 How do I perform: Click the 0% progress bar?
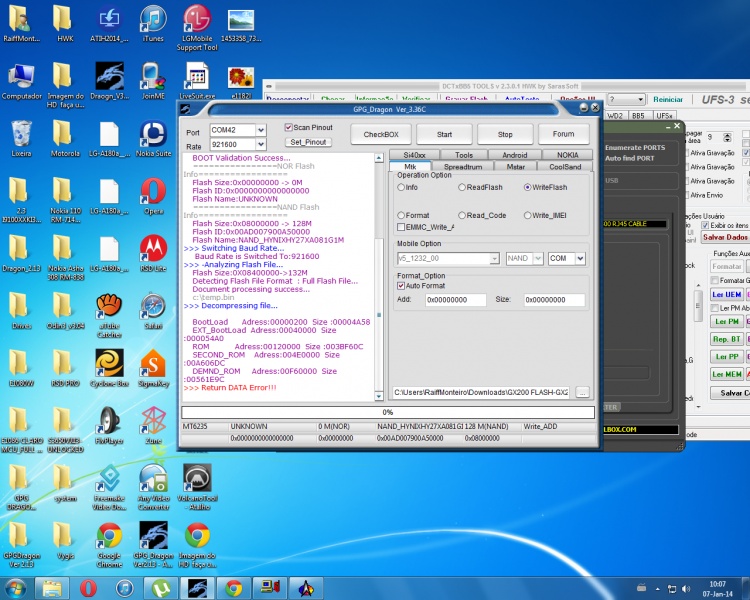[387, 412]
